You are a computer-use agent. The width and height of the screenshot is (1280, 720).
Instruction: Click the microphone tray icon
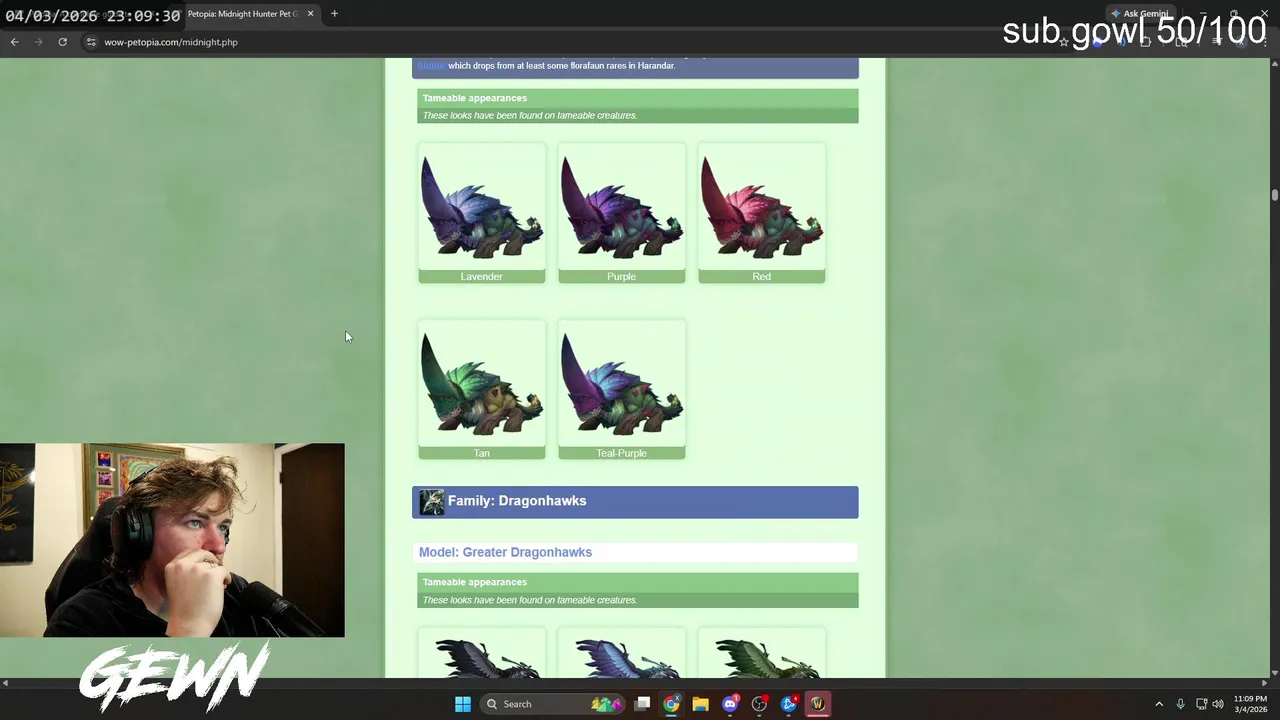click(1181, 704)
